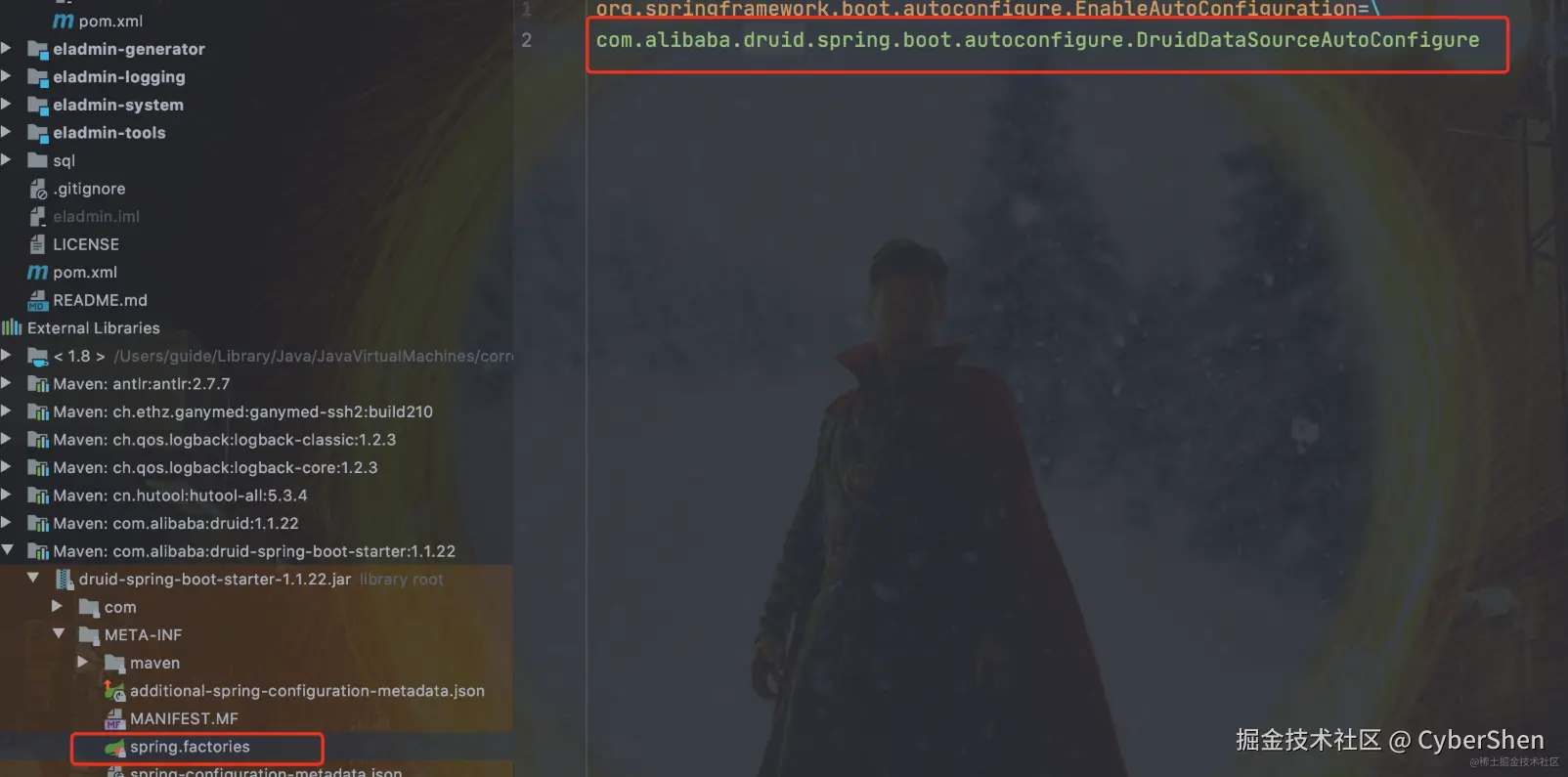This screenshot has height=777, width=1568.
Task: Collapse the META-INF folder
Action: (x=59, y=634)
